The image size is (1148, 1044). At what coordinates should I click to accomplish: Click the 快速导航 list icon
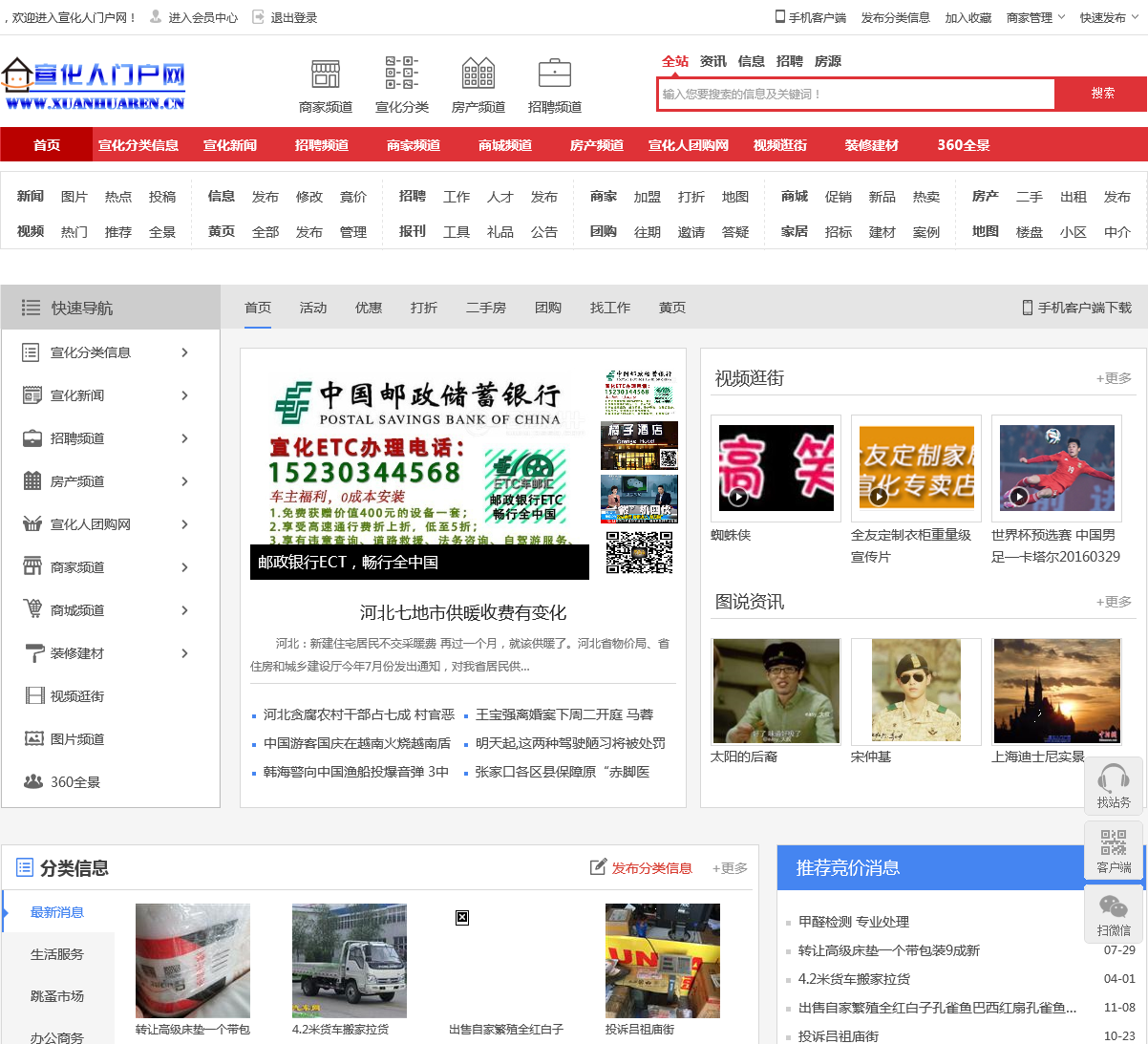(x=32, y=308)
